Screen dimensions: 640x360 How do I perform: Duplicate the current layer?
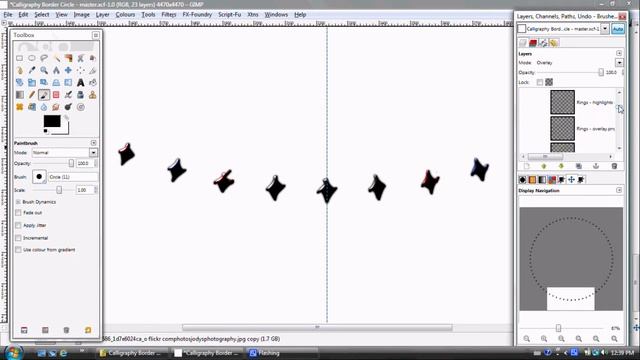(x=578, y=166)
